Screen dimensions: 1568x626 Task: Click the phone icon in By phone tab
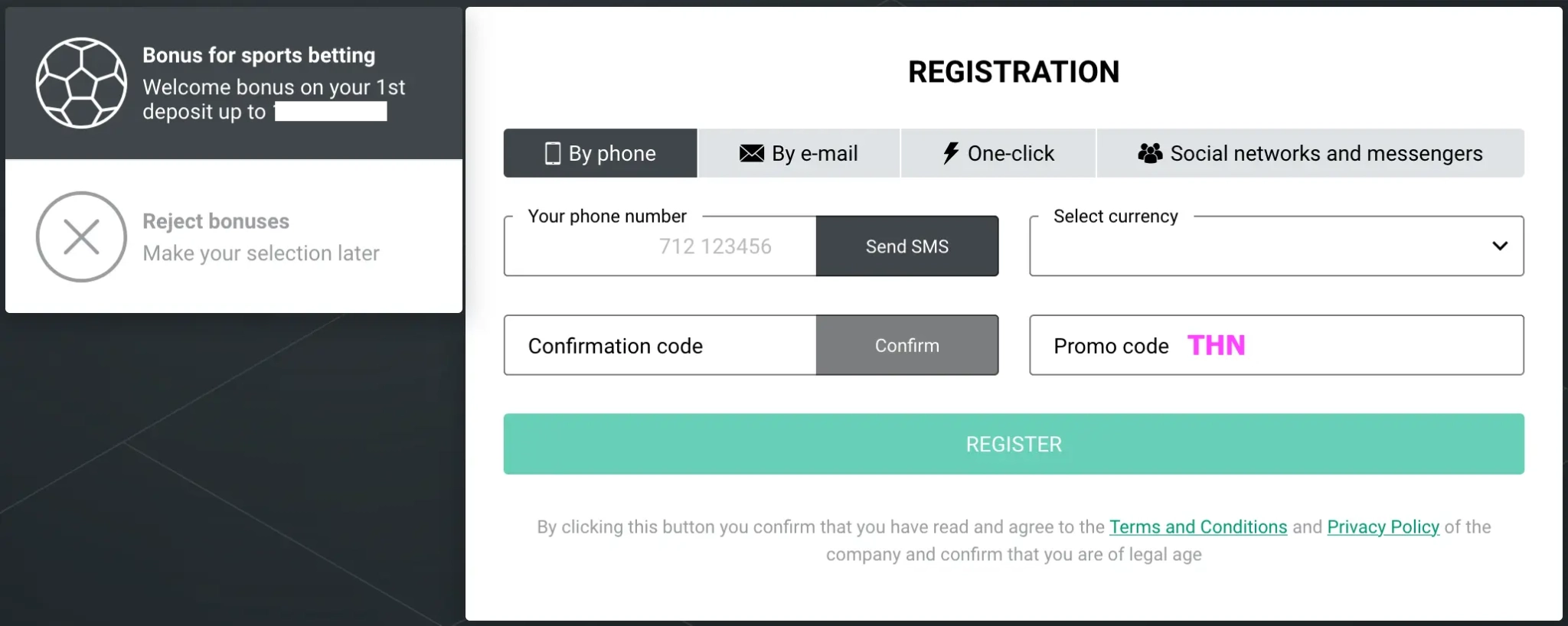[x=552, y=153]
